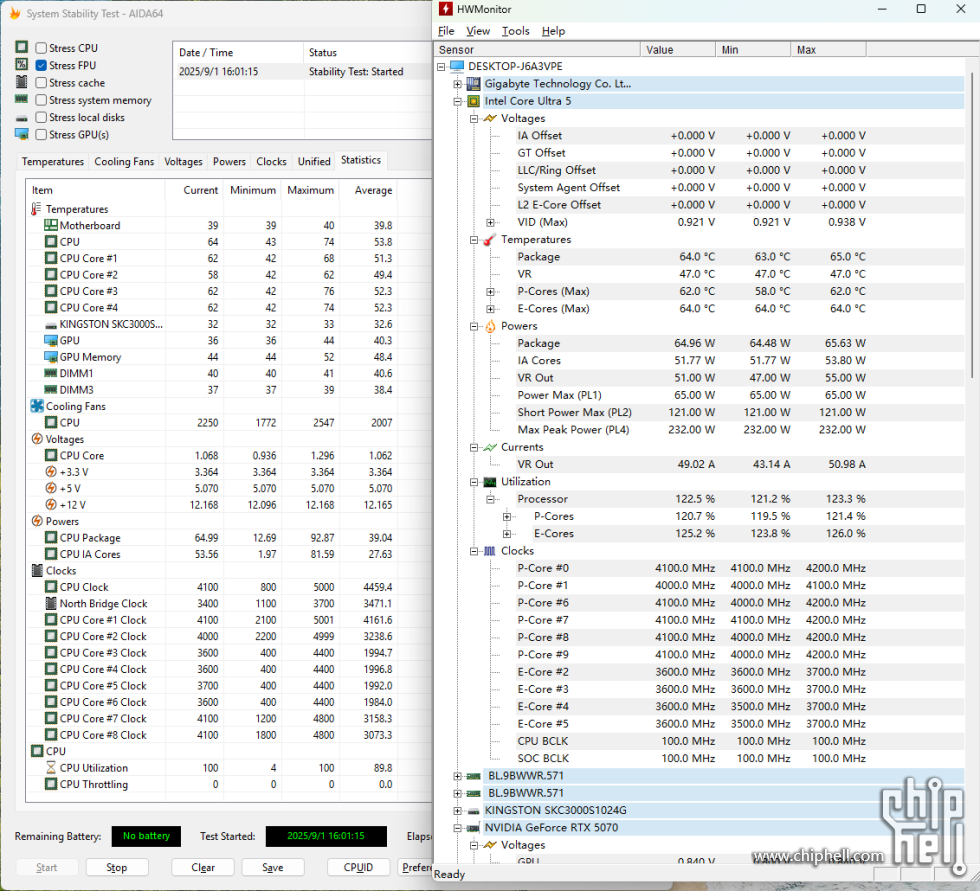Click the CPUID button

click(x=358, y=867)
